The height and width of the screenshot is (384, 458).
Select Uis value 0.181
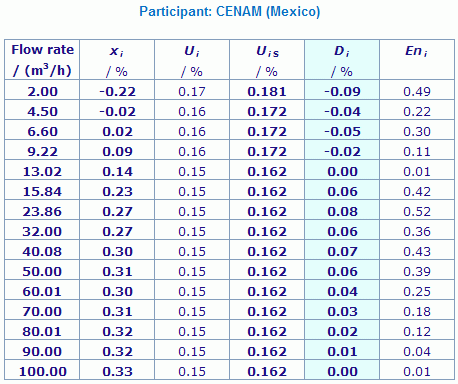[267, 91]
